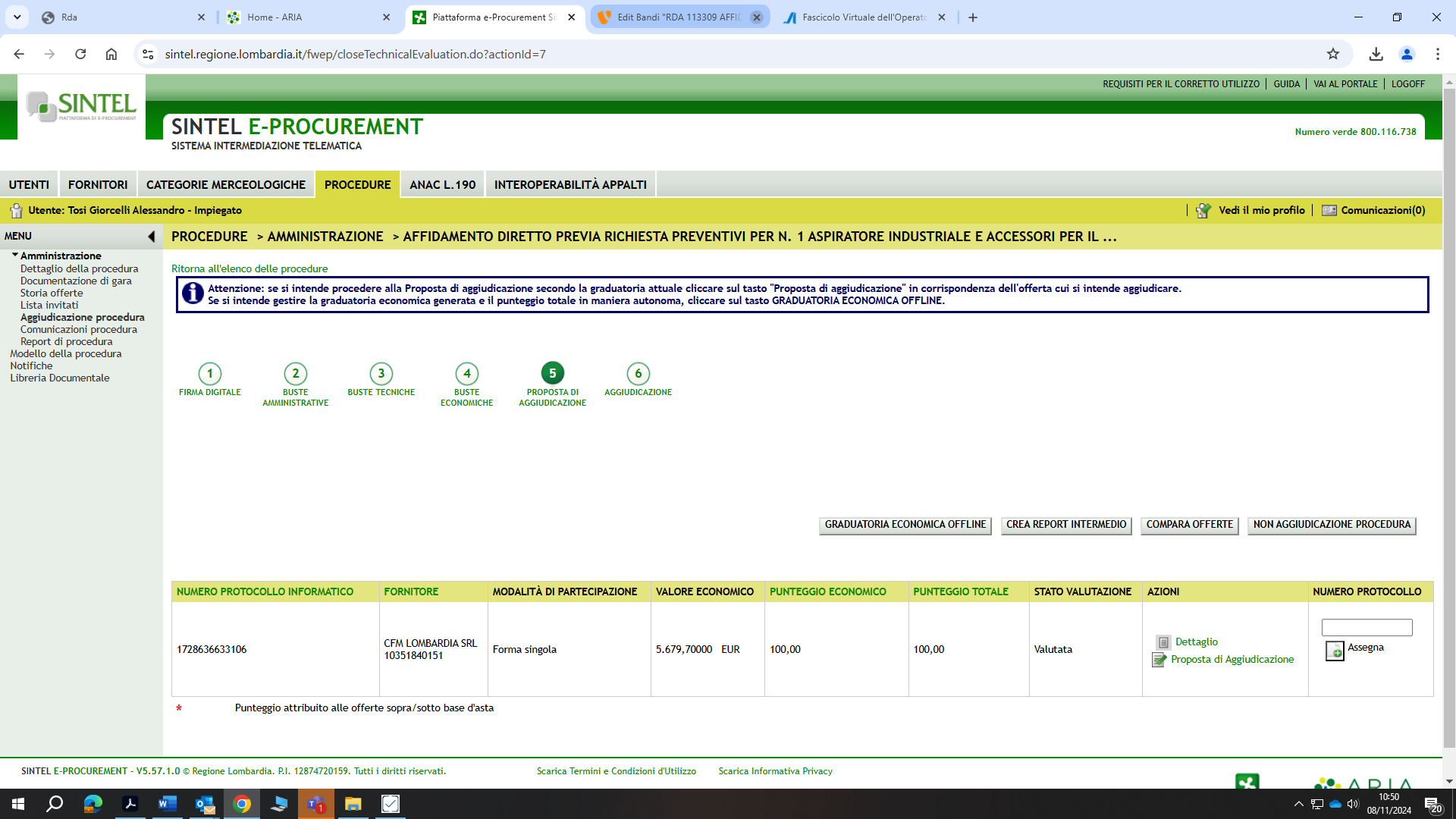
Task: Click the Proposta di Aggiudicazione icon
Action: tap(1159, 660)
